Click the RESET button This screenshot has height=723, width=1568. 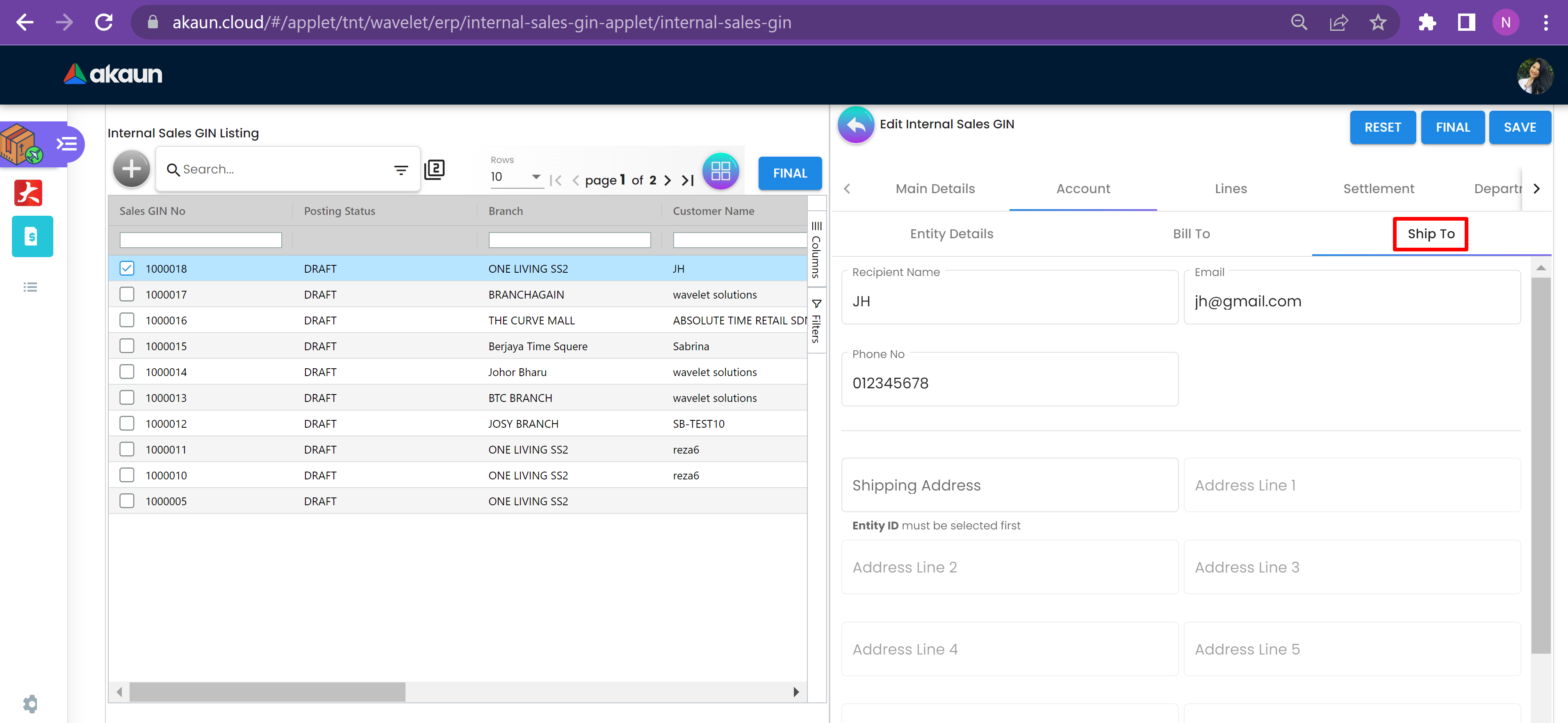1382,127
